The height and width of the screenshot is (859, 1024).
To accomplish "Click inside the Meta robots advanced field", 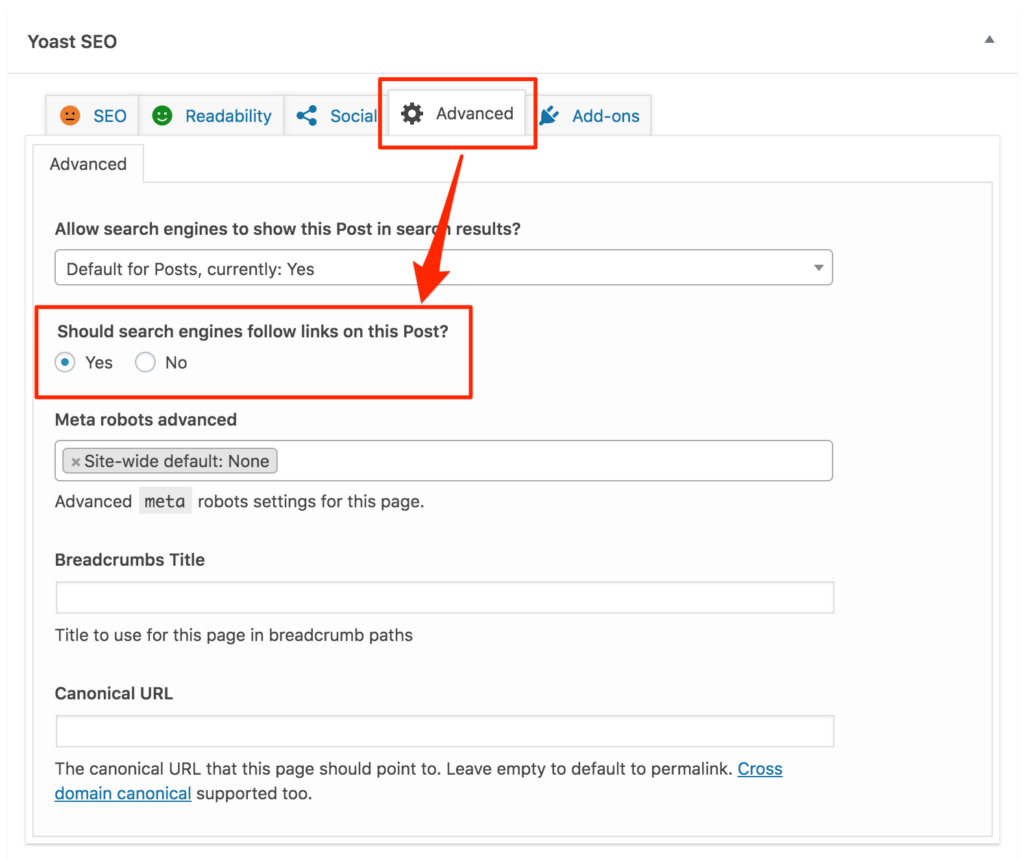I will (x=443, y=461).
